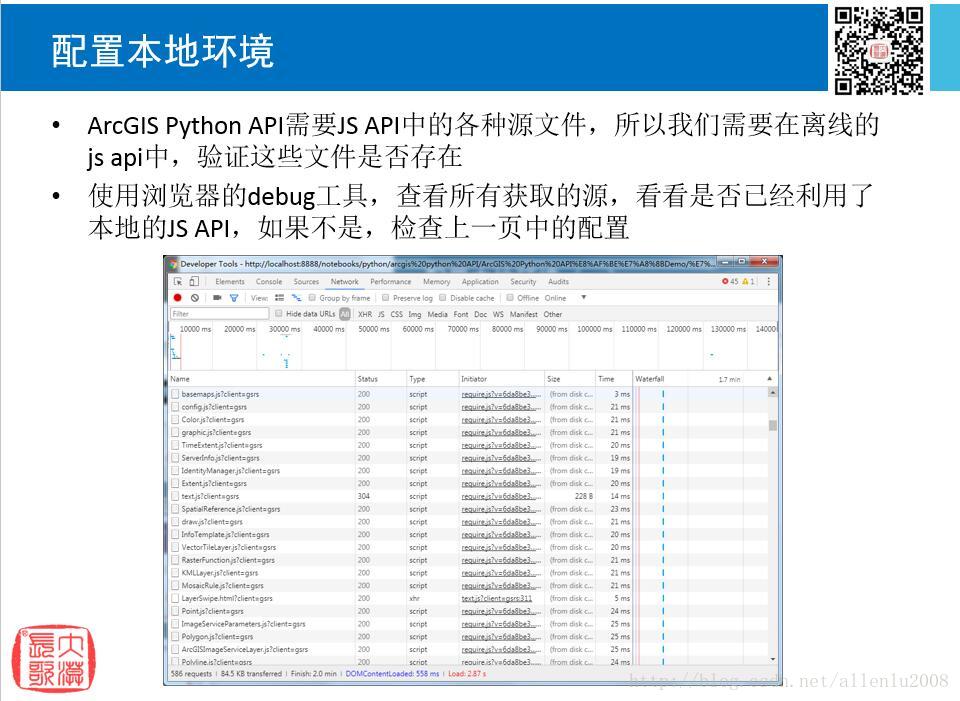960x701 pixels.
Task: Click the red seal logo
Action: (x=54, y=659)
